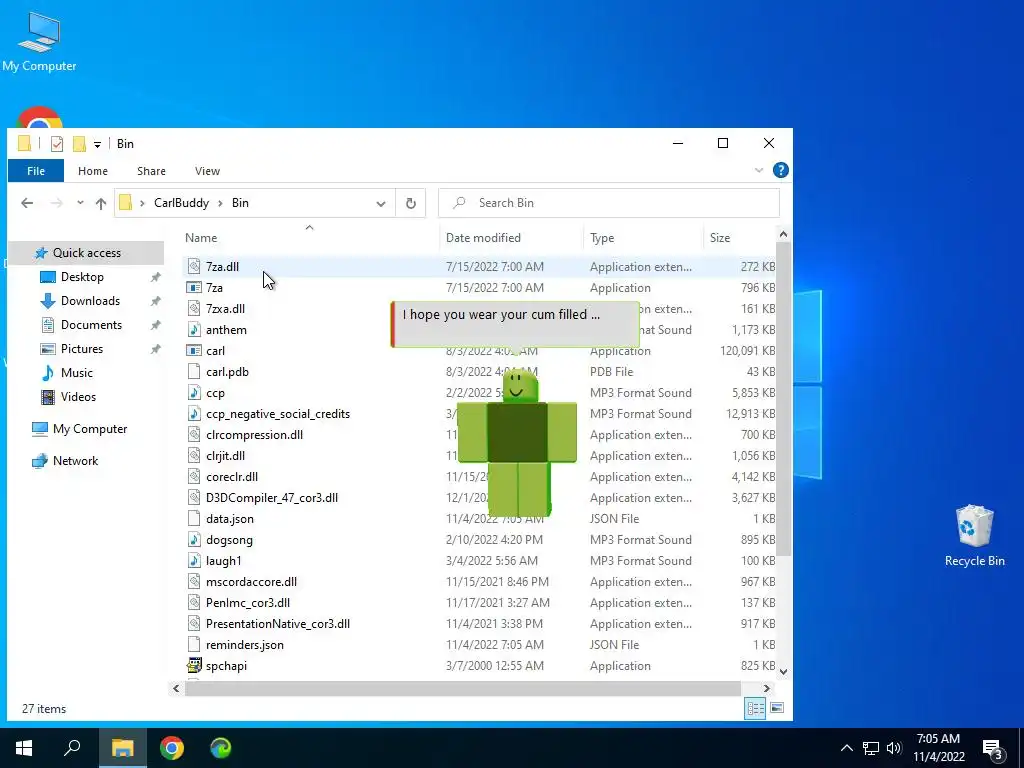This screenshot has height=768, width=1024.
Task: Select Quick access in navigation pane
Action: click(x=86, y=253)
